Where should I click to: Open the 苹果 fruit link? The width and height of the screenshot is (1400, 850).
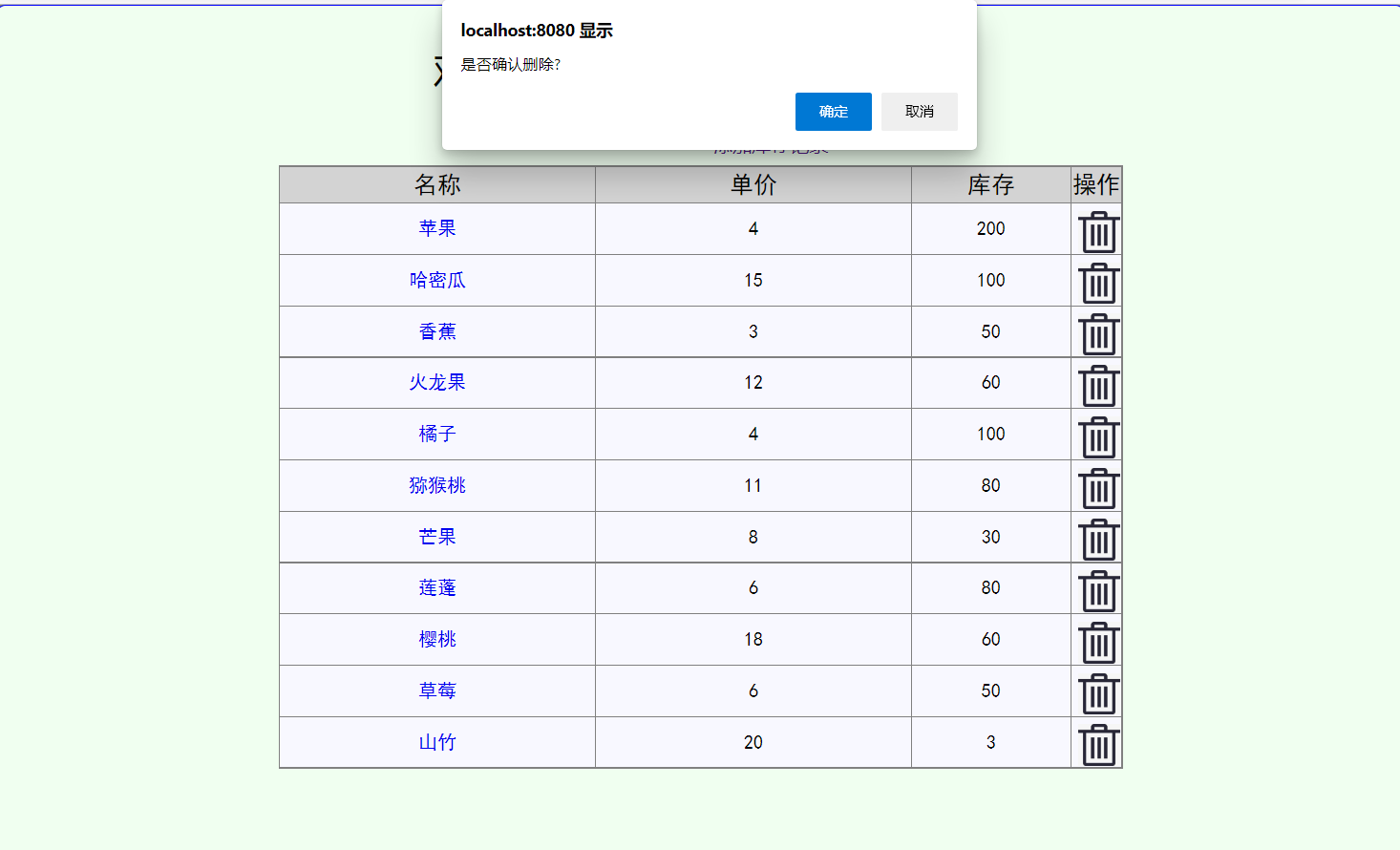(x=437, y=228)
